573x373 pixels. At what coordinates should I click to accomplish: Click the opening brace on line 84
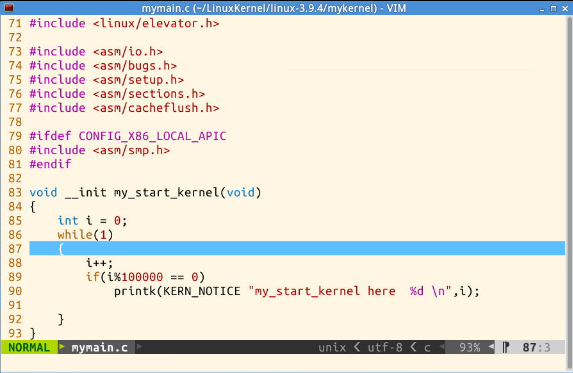tap(33, 207)
